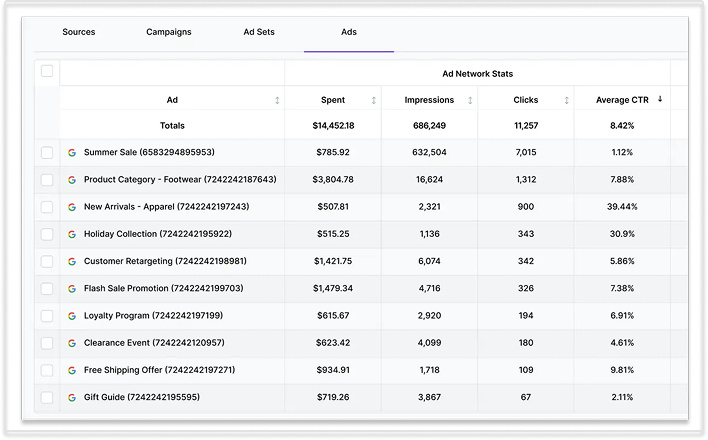
Task: Open ad Loyalty Program (7242242197199)
Action: (153, 315)
